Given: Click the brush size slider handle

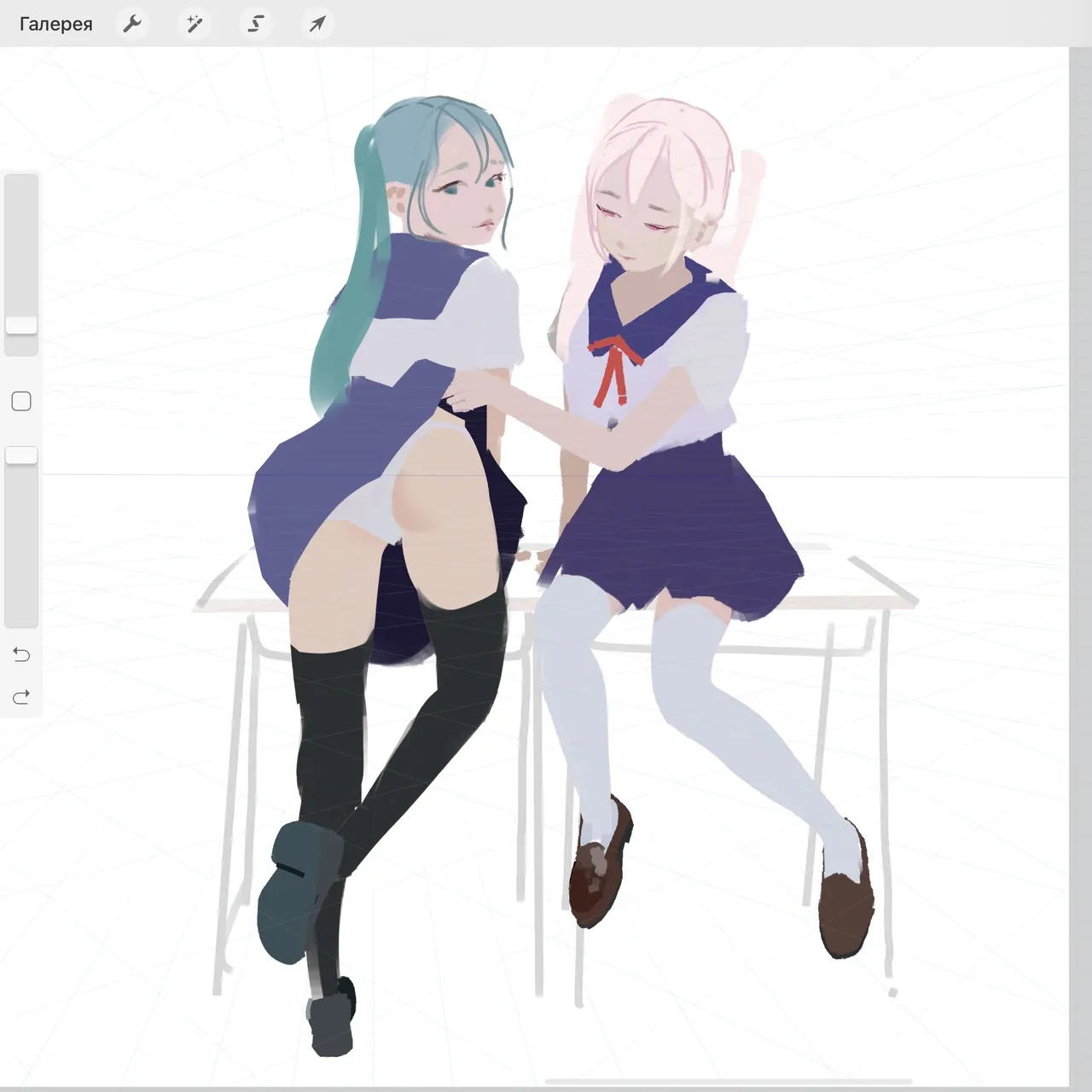Looking at the screenshot, I should [21, 325].
